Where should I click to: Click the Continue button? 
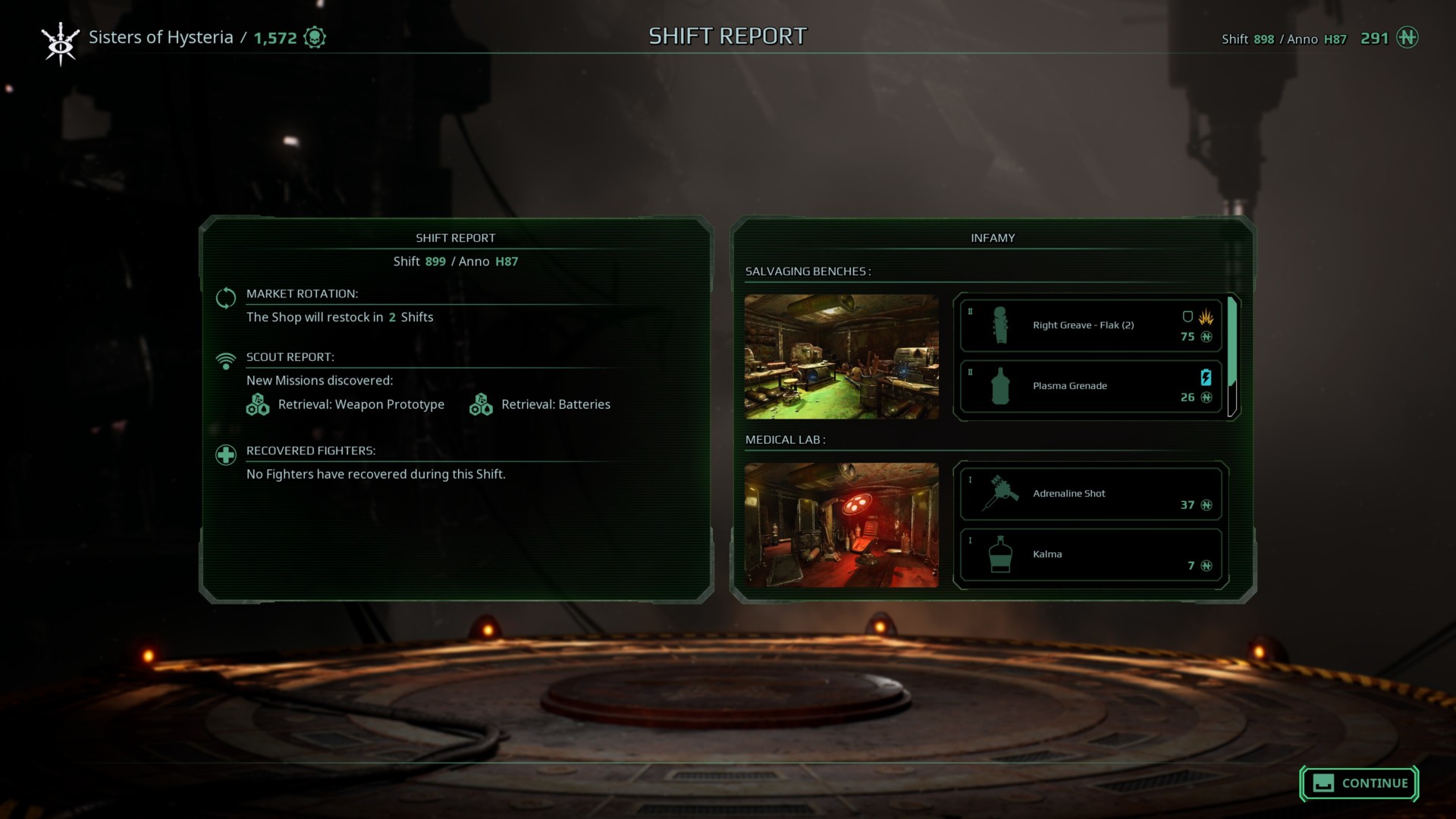[1359, 783]
